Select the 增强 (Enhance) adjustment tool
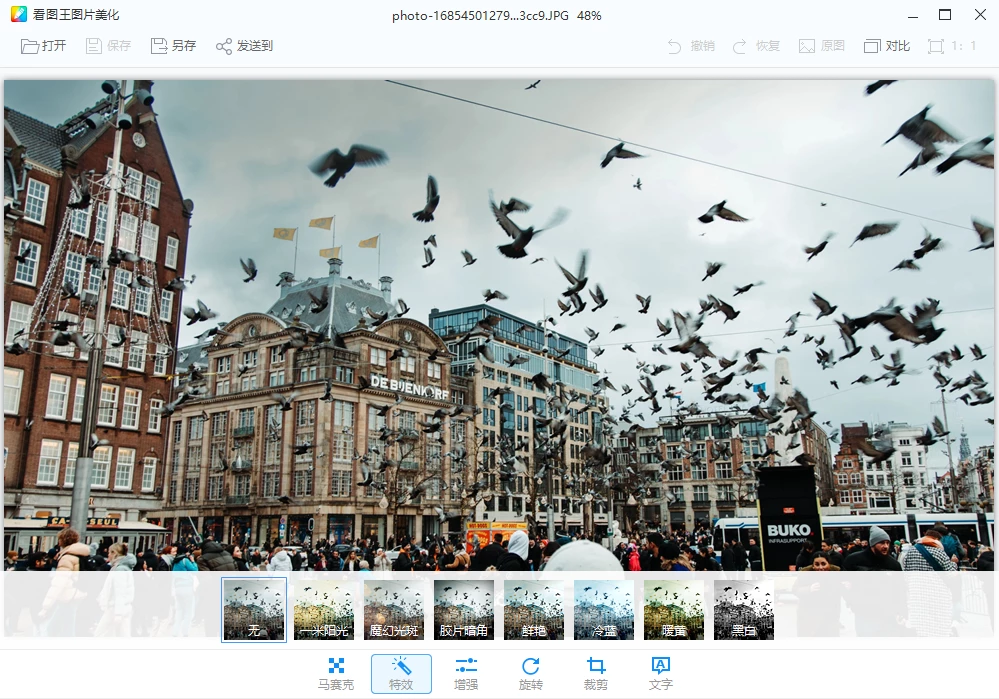999x699 pixels. tap(466, 673)
